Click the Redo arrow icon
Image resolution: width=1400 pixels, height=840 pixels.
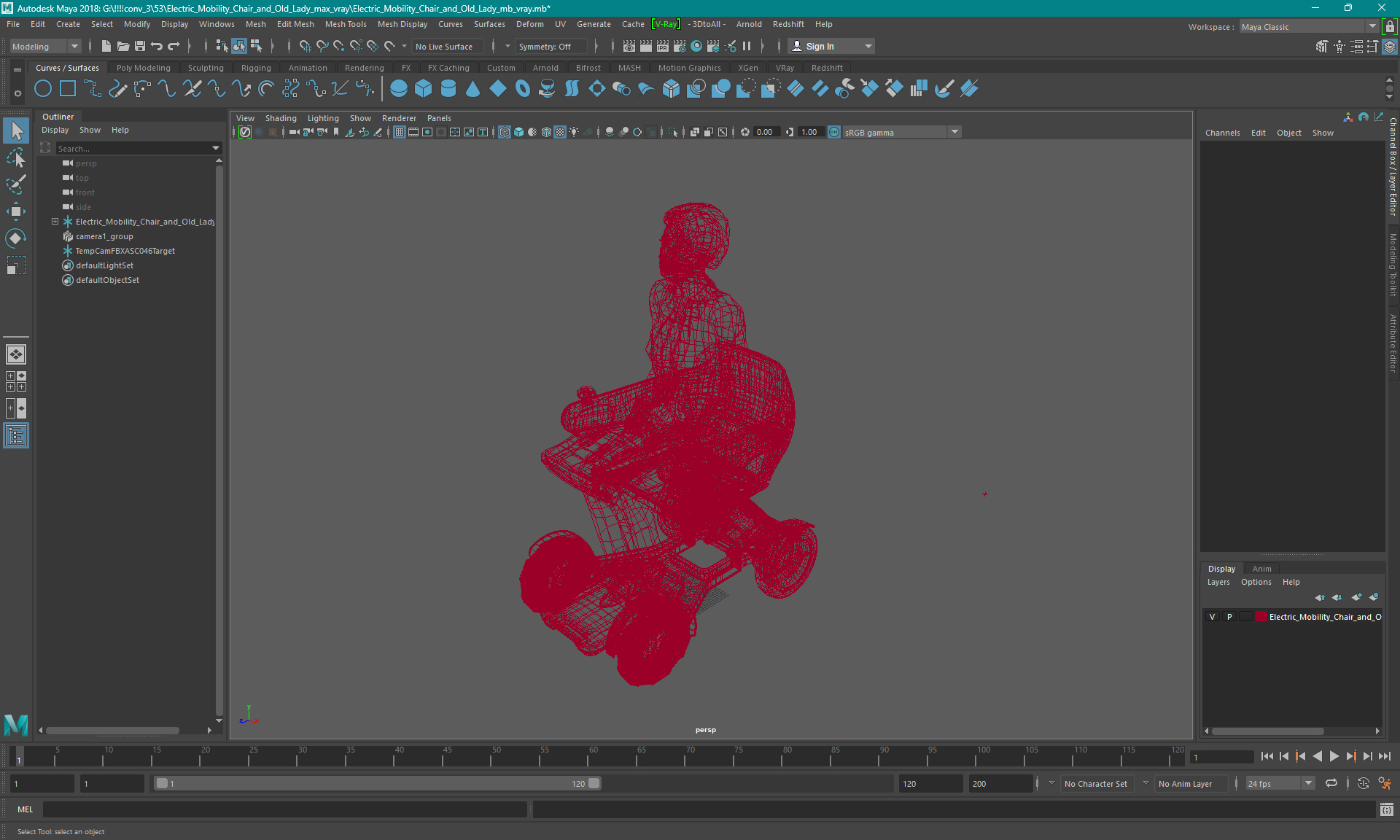(174, 46)
